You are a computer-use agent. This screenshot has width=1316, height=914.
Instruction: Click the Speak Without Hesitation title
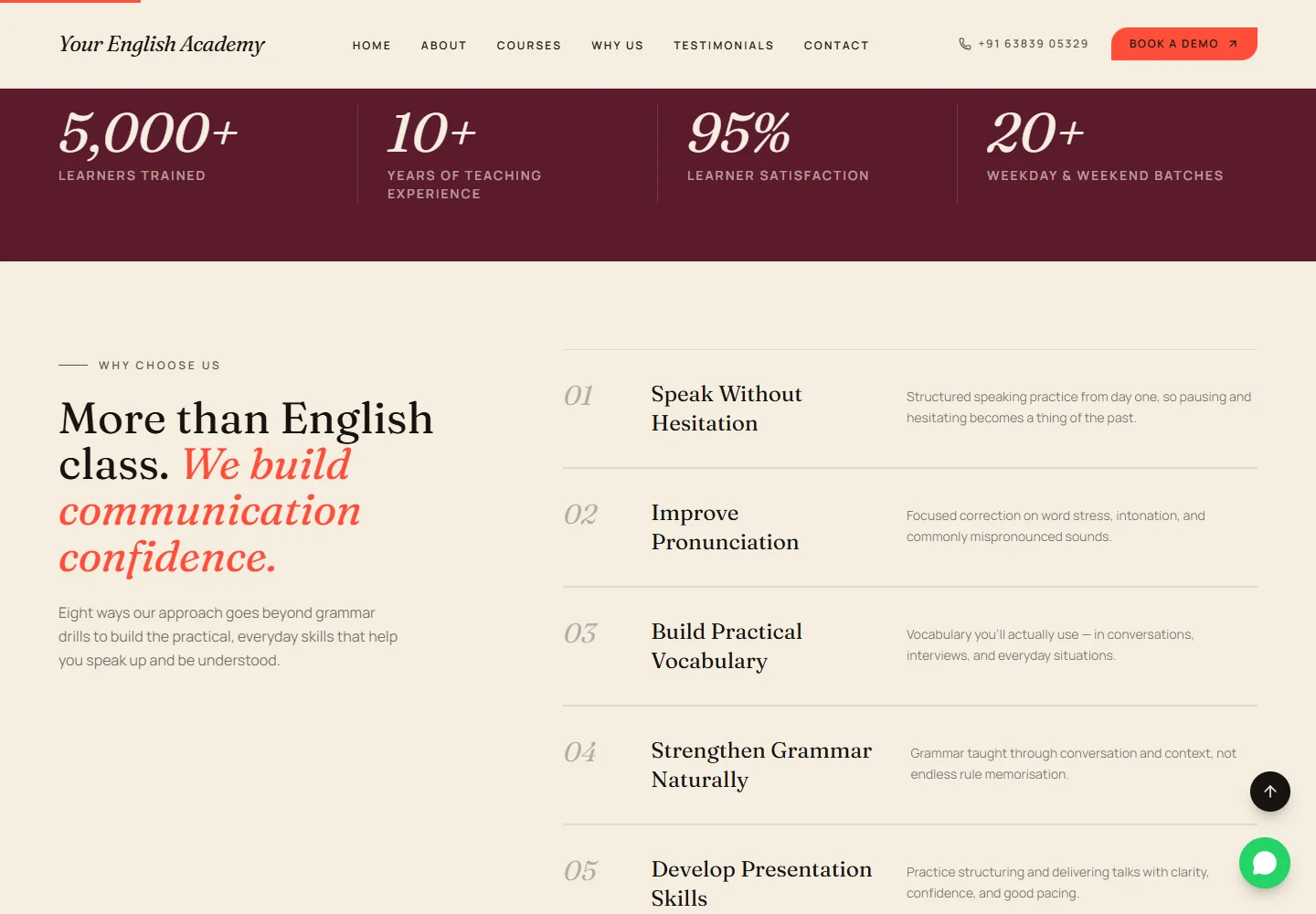point(727,409)
